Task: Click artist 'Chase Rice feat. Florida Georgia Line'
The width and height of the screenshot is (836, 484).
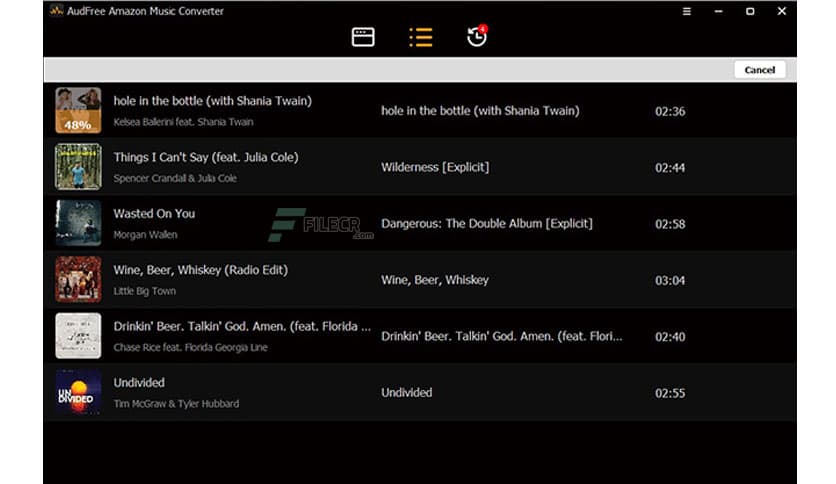Action: pyautogui.click(x=190, y=348)
